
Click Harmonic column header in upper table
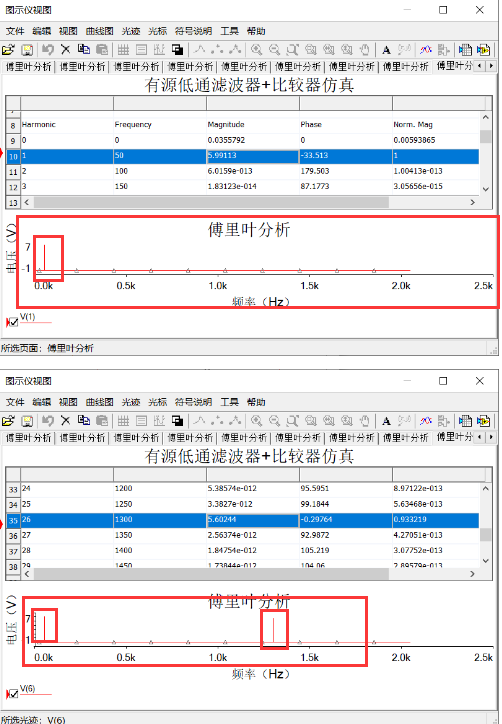pos(67,125)
